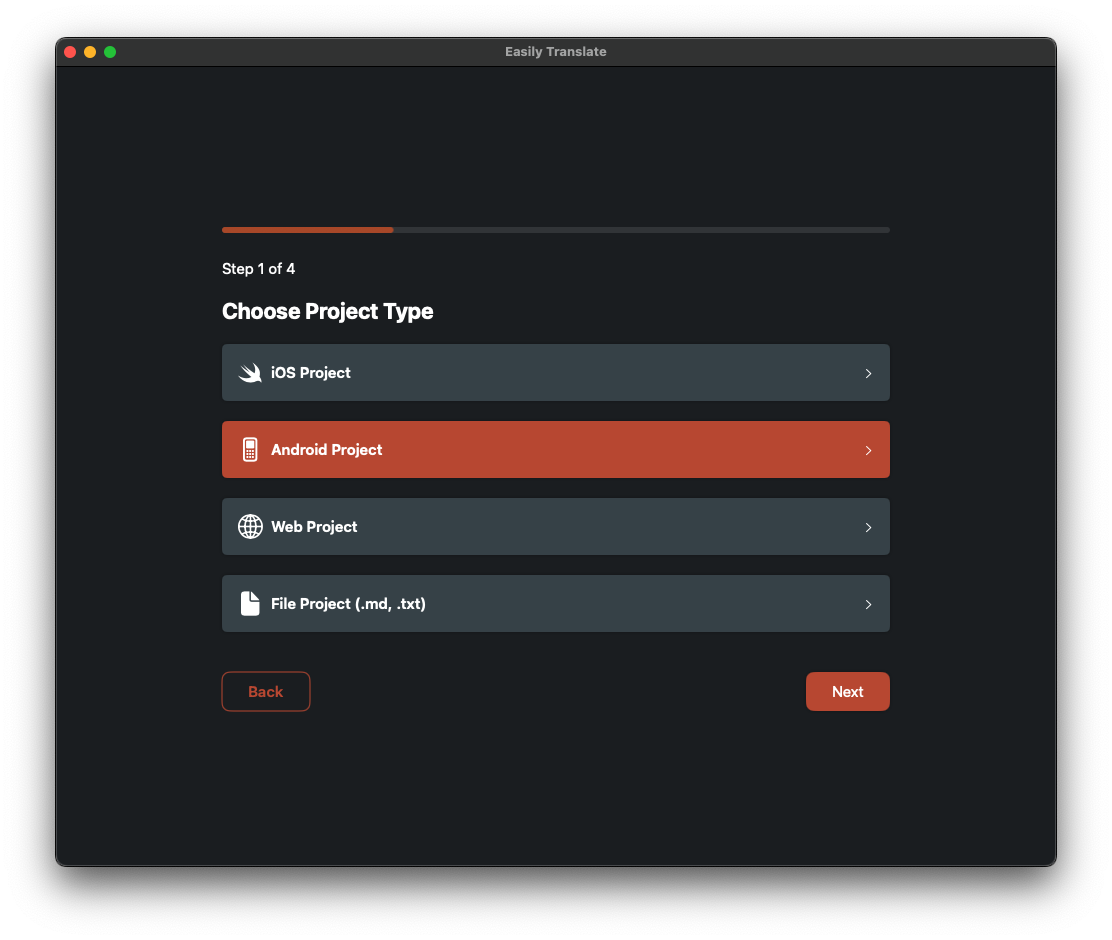
Task: Expand the iOS Project row chevron
Action: tap(868, 373)
